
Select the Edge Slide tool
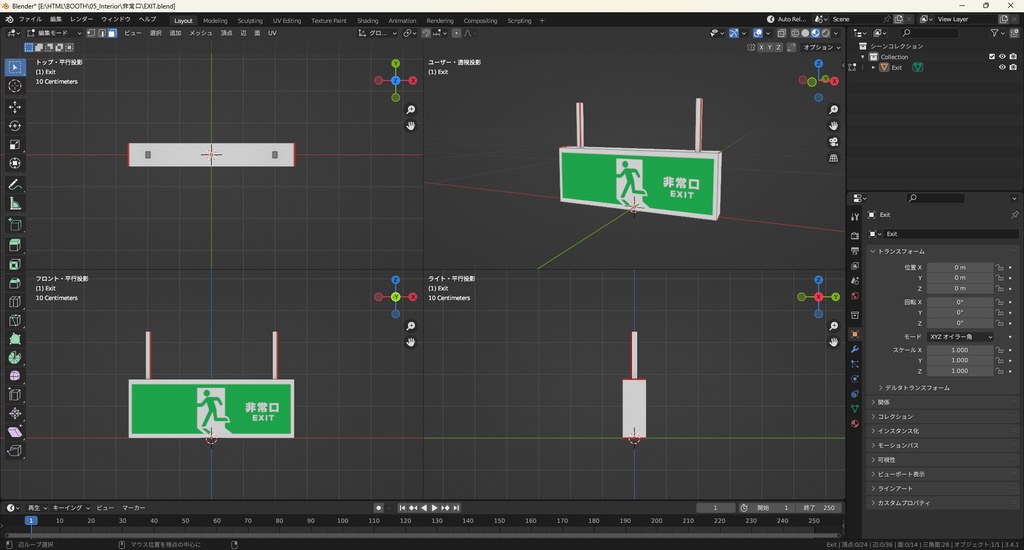tap(15, 395)
